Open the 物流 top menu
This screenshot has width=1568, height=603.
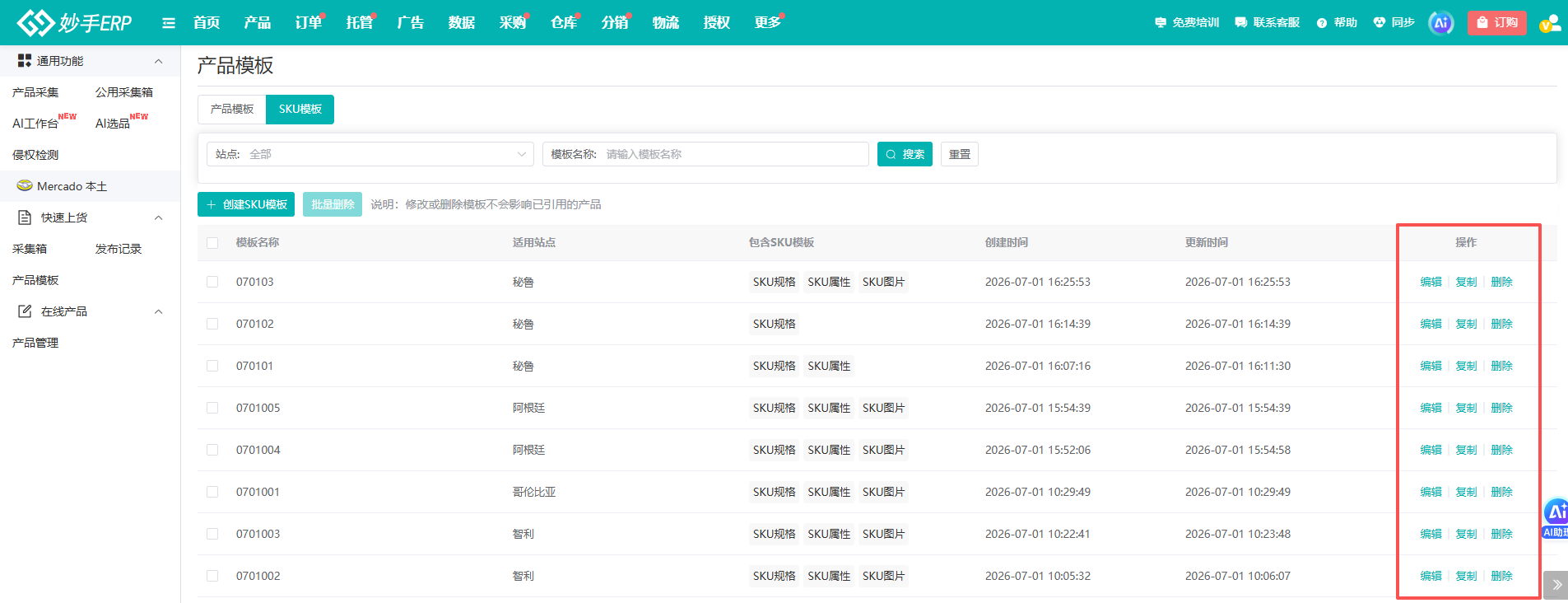tap(666, 22)
